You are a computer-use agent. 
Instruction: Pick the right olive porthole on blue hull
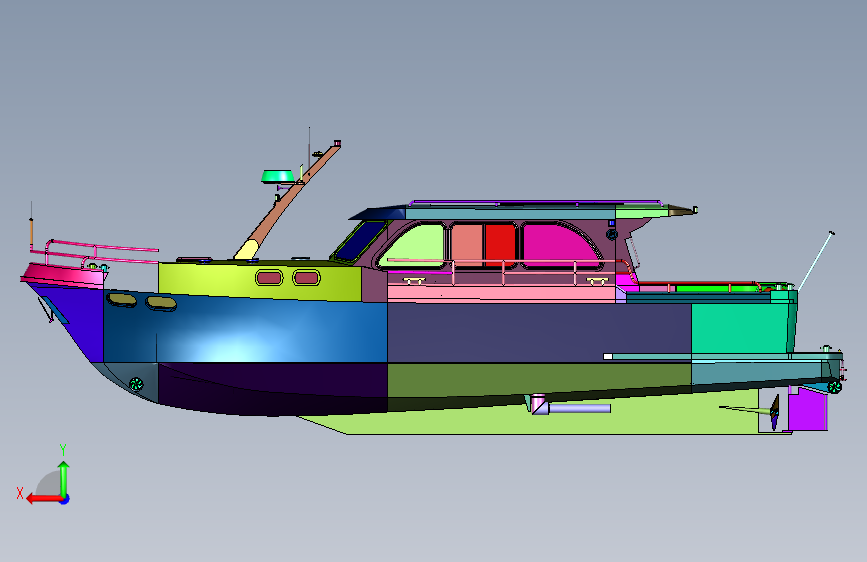click(x=161, y=303)
